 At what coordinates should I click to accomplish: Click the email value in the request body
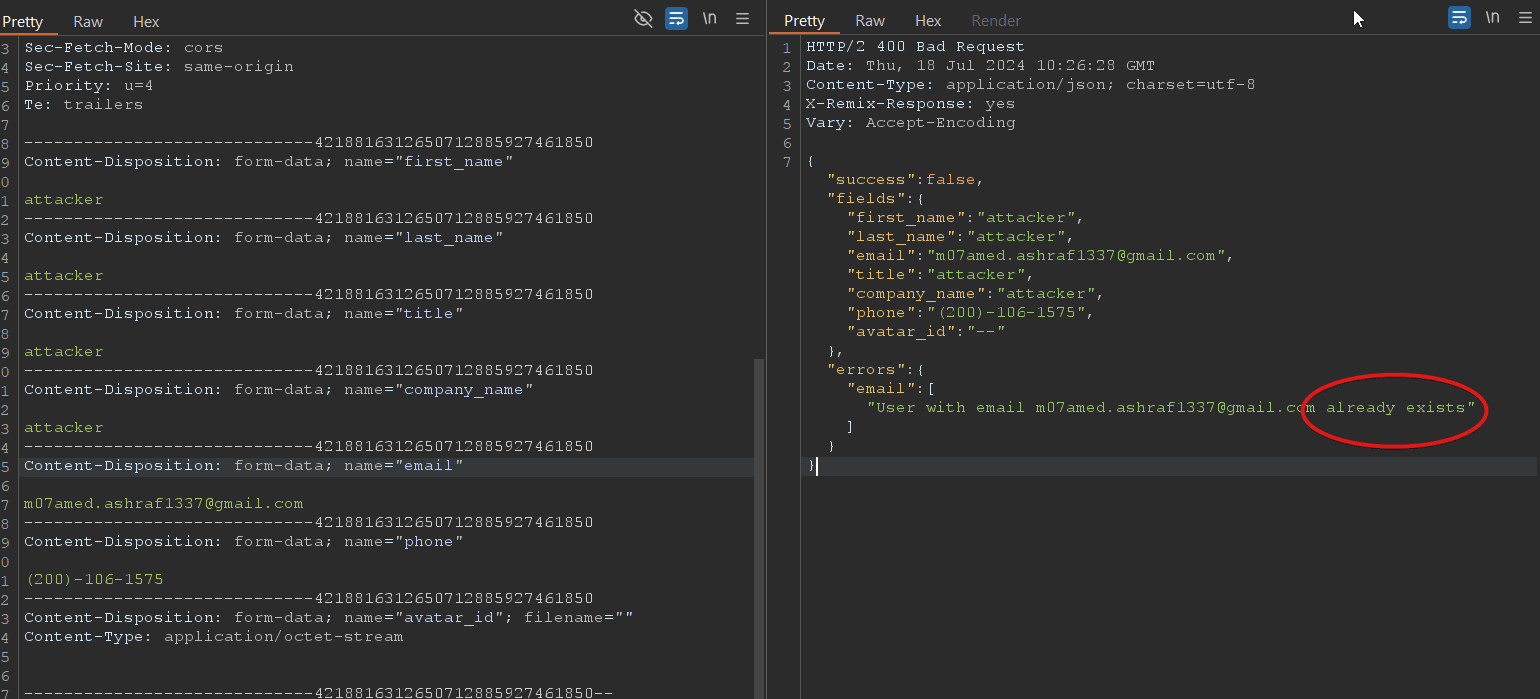(x=163, y=503)
